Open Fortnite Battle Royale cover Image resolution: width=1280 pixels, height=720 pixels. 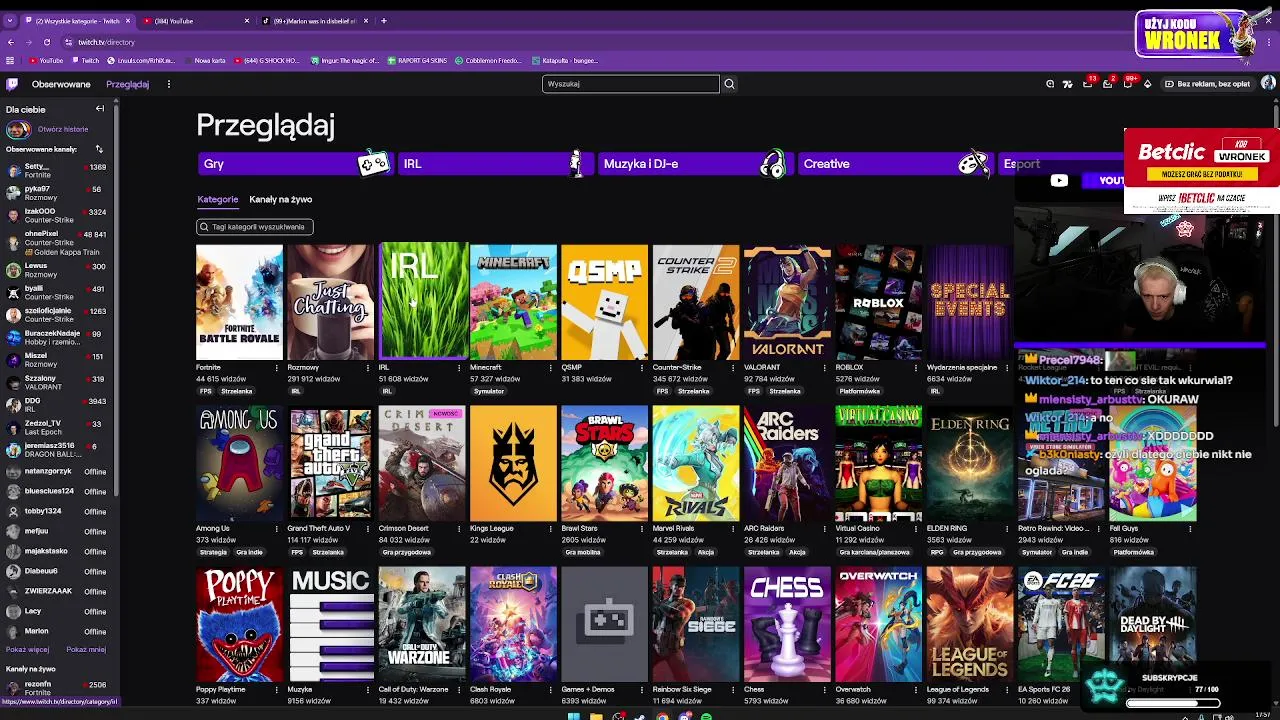(239, 301)
